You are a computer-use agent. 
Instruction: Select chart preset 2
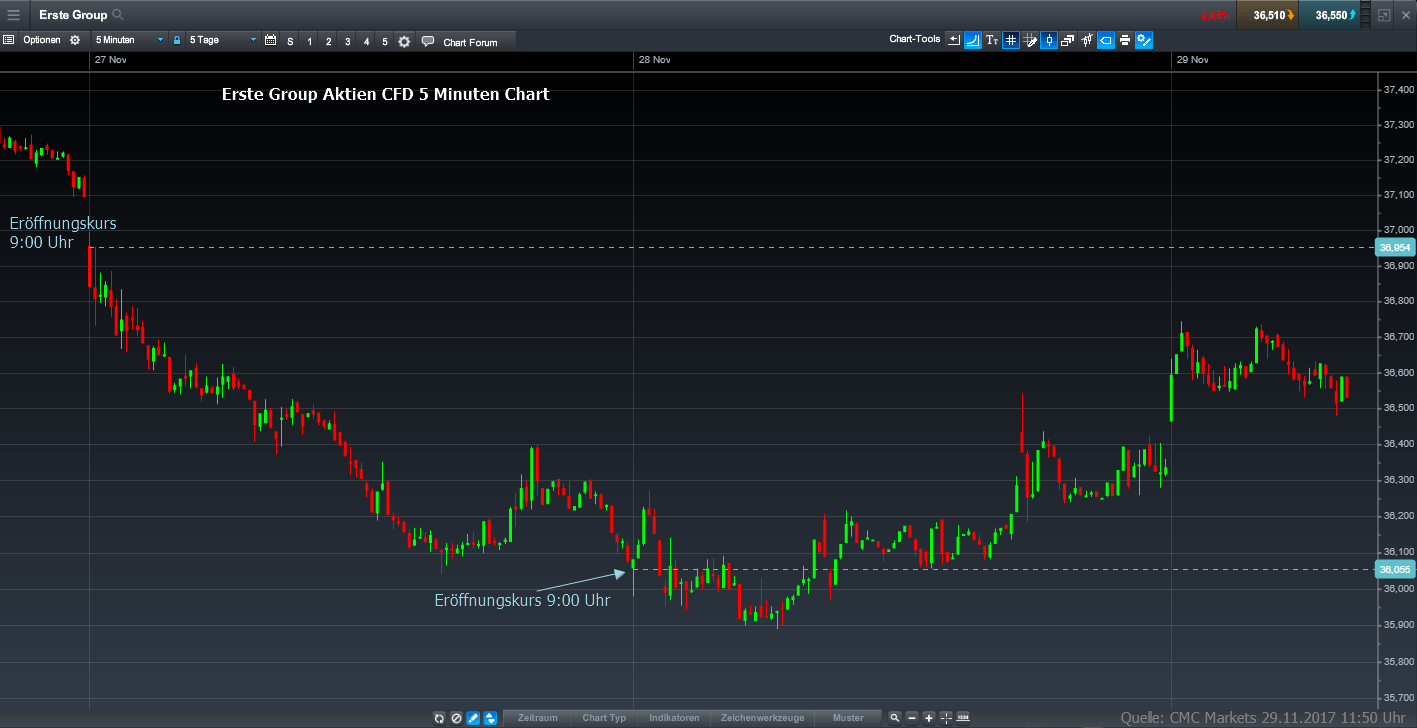coord(328,41)
